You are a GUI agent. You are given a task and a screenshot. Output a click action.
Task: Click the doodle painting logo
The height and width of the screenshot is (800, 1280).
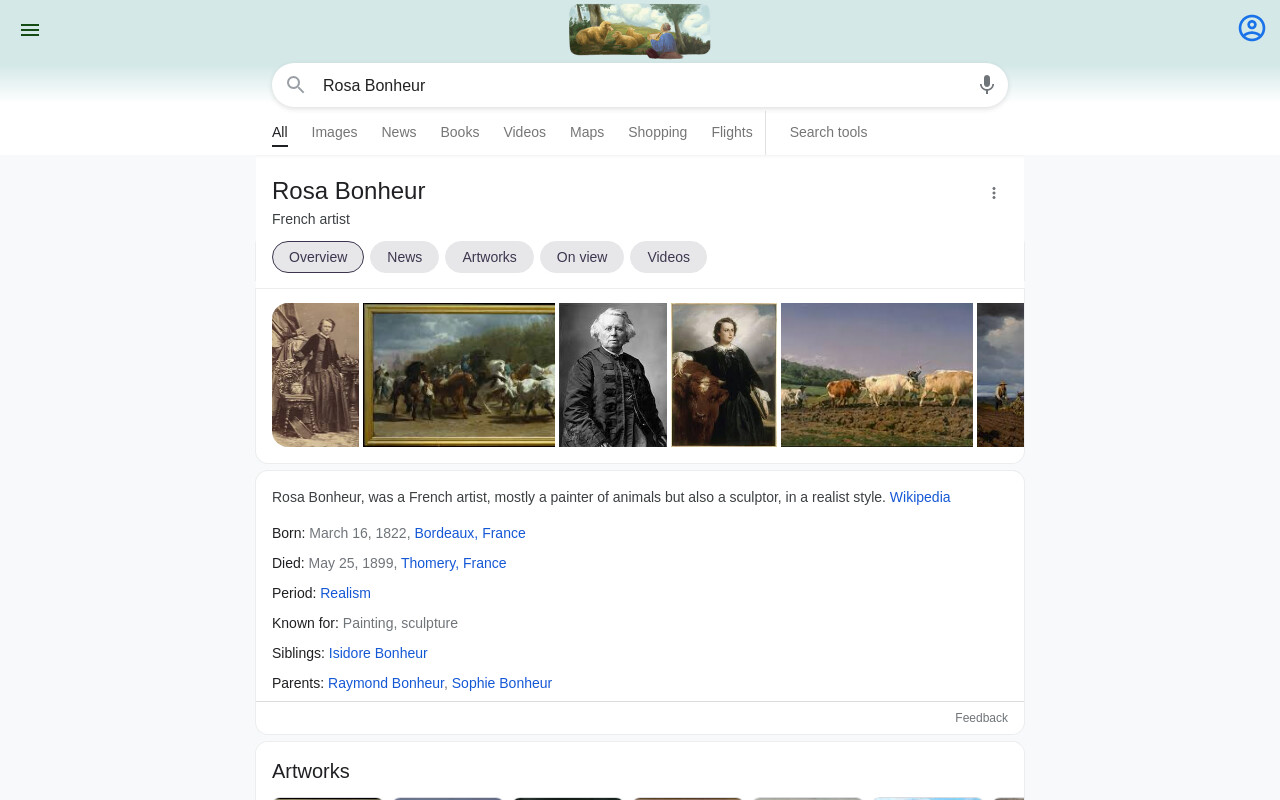coord(640,31)
